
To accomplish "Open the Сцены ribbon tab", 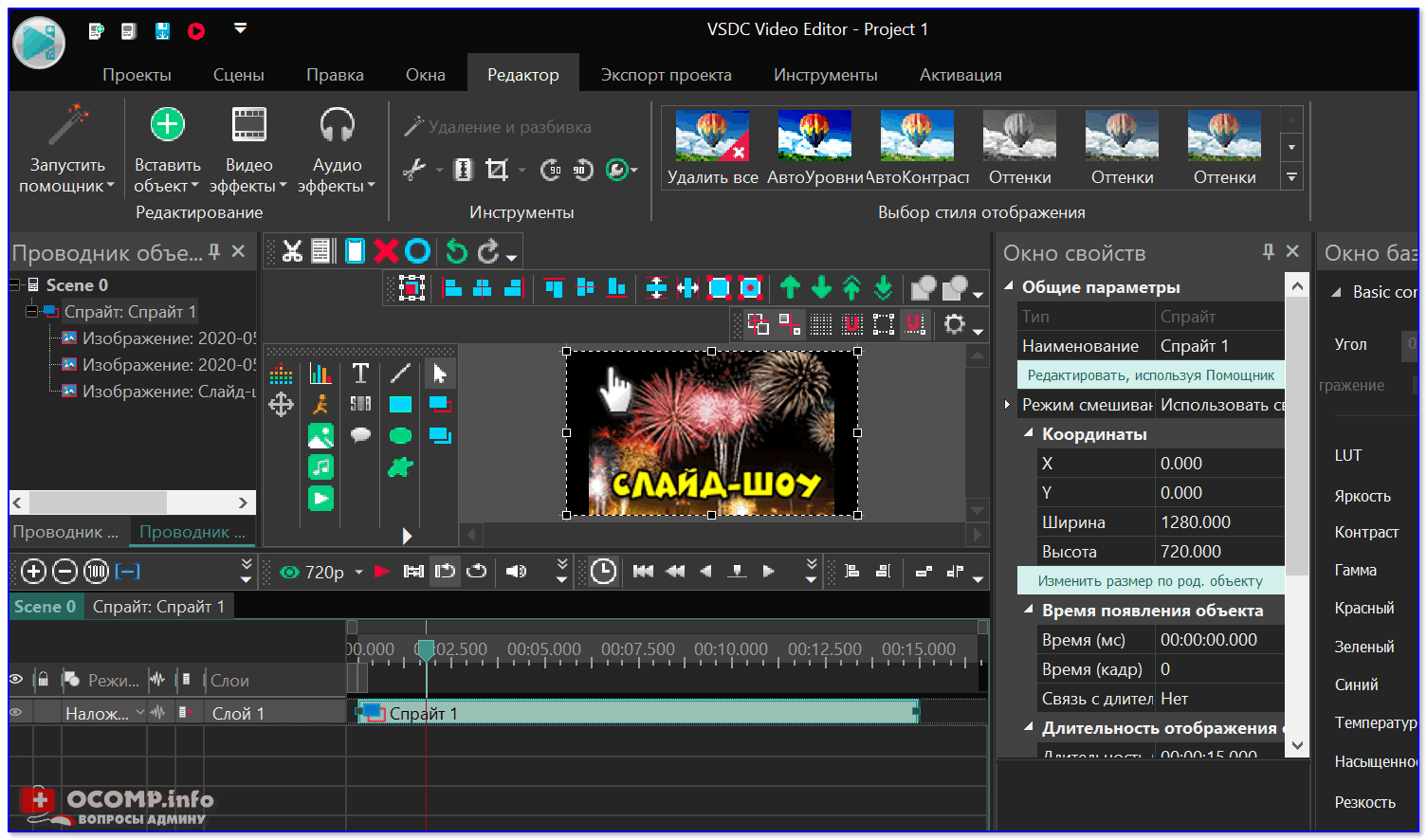I will tap(238, 75).
